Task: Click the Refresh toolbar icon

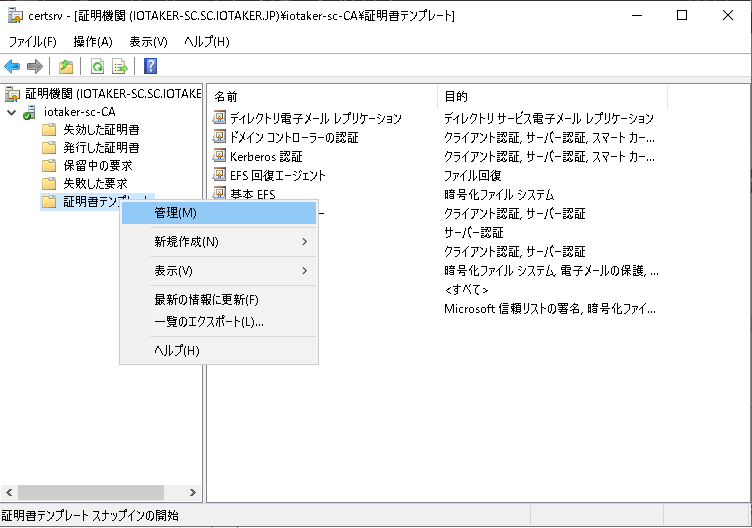Action: [x=97, y=67]
